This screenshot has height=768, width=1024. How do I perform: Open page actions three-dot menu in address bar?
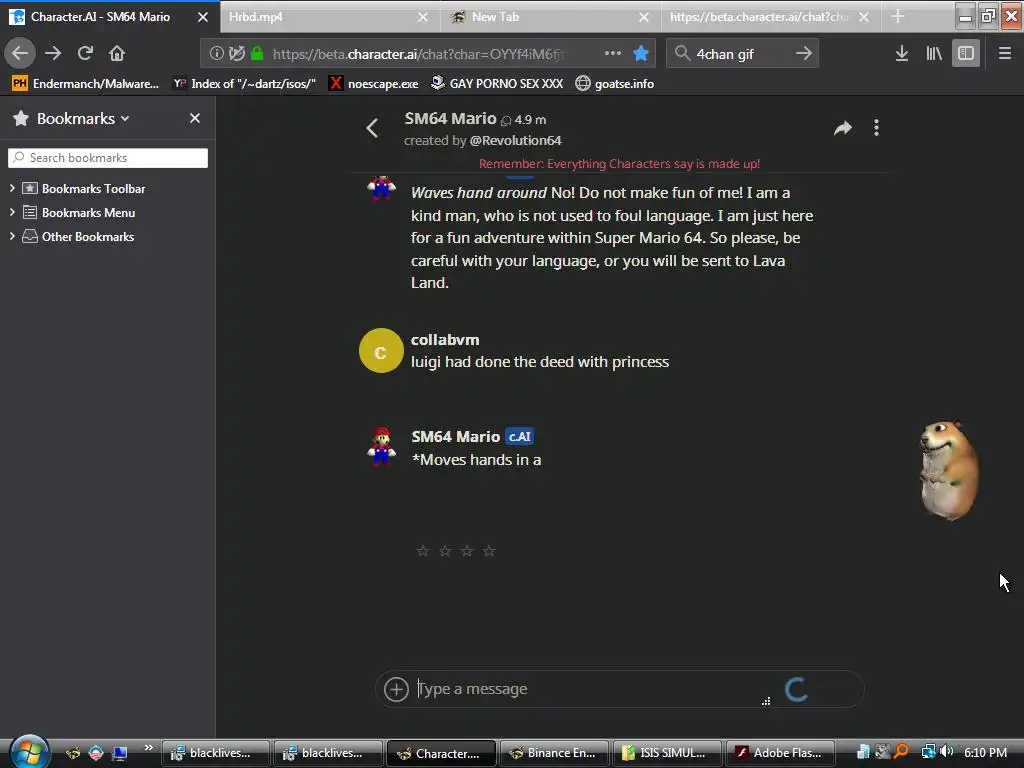pyautogui.click(x=613, y=54)
